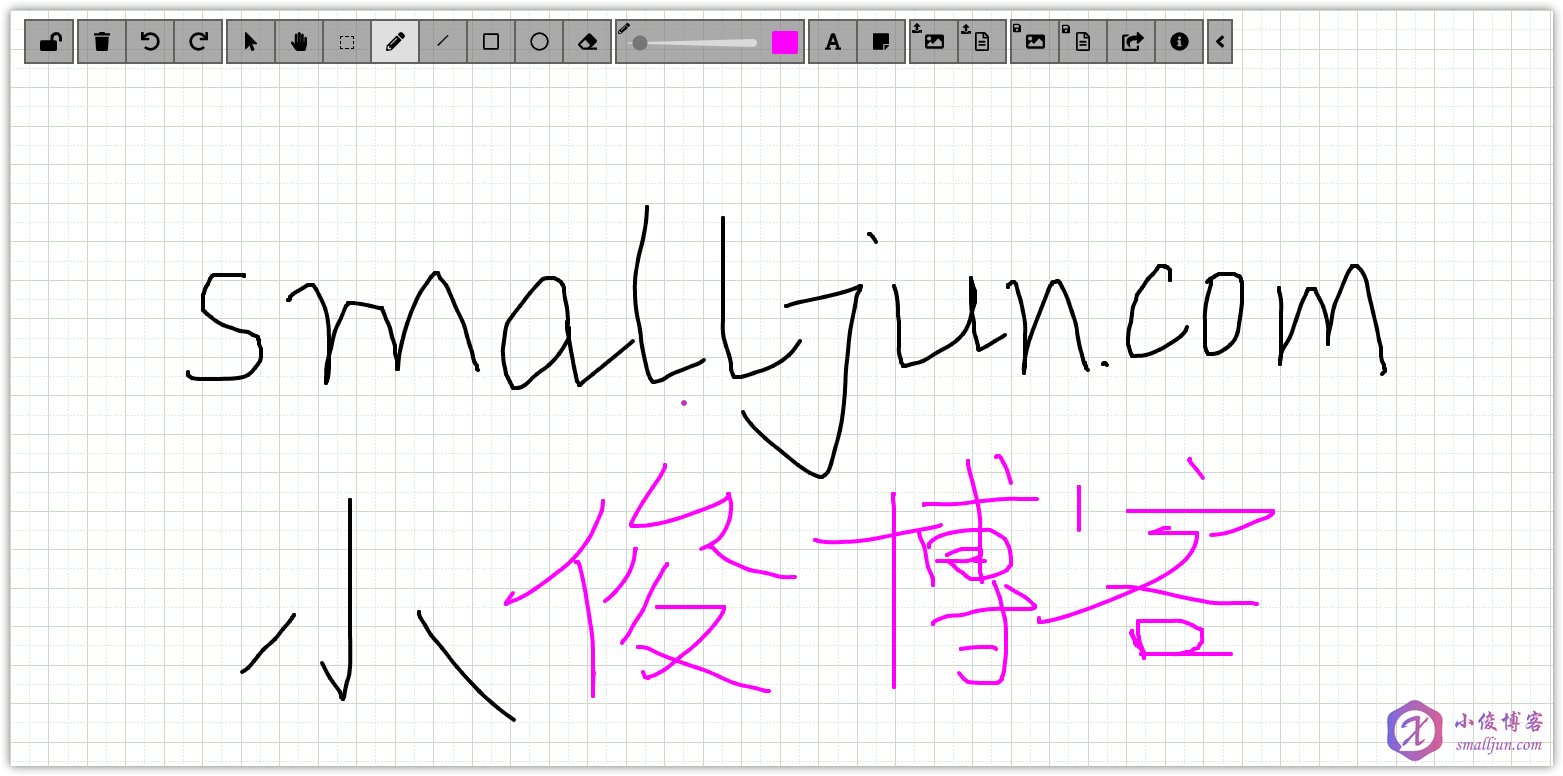1563x776 pixels.
Task: Save the whiteboard as a file
Action: pyautogui.click(x=1083, y=42)
